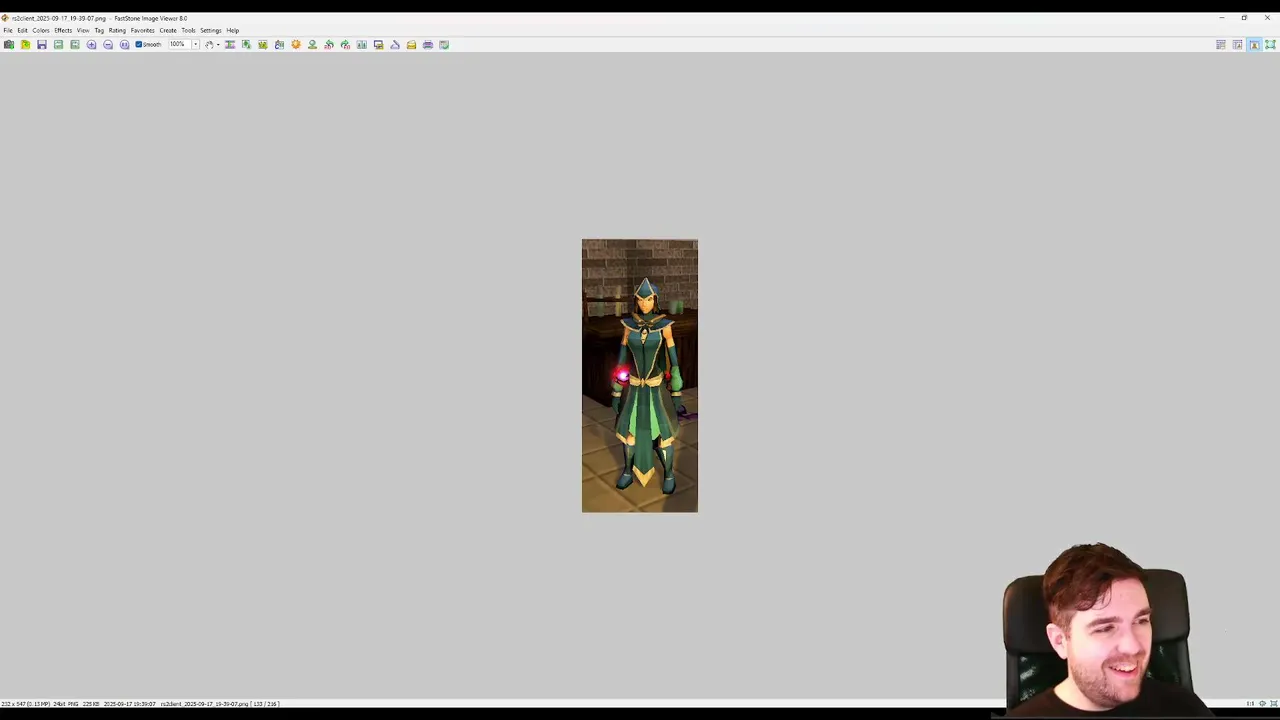Click the orange sun adjust-lighting icon

coord(296,44)
